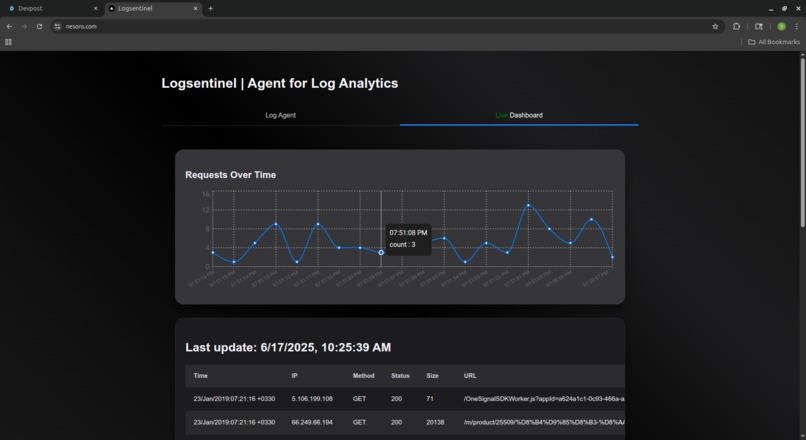Click size value 71
Image resolution: width=806 pixels, height=440 pixels.
[430, 399]
